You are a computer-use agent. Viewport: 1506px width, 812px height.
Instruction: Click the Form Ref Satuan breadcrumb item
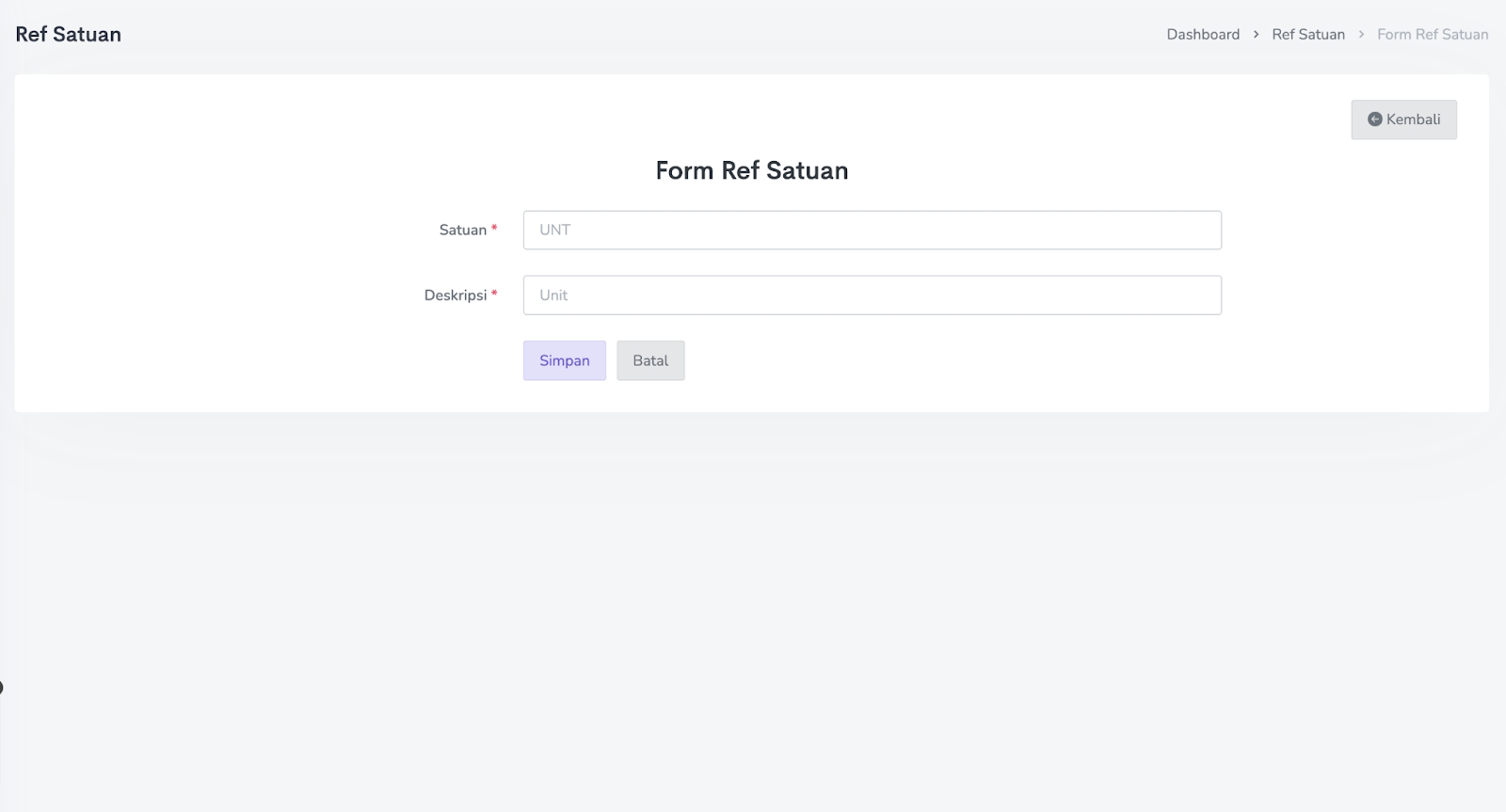point(1433,35)
